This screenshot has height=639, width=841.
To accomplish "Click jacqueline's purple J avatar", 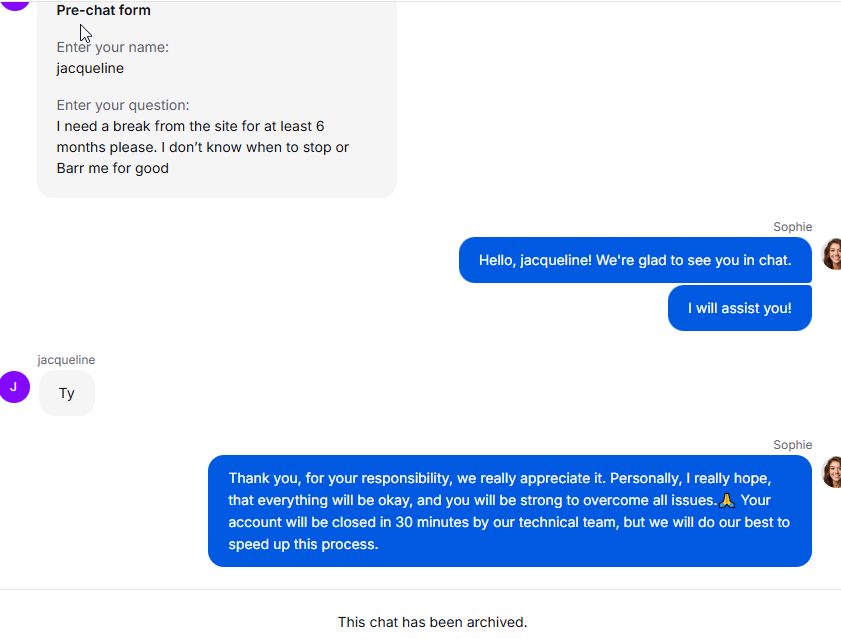I will [x=14, y=387].
